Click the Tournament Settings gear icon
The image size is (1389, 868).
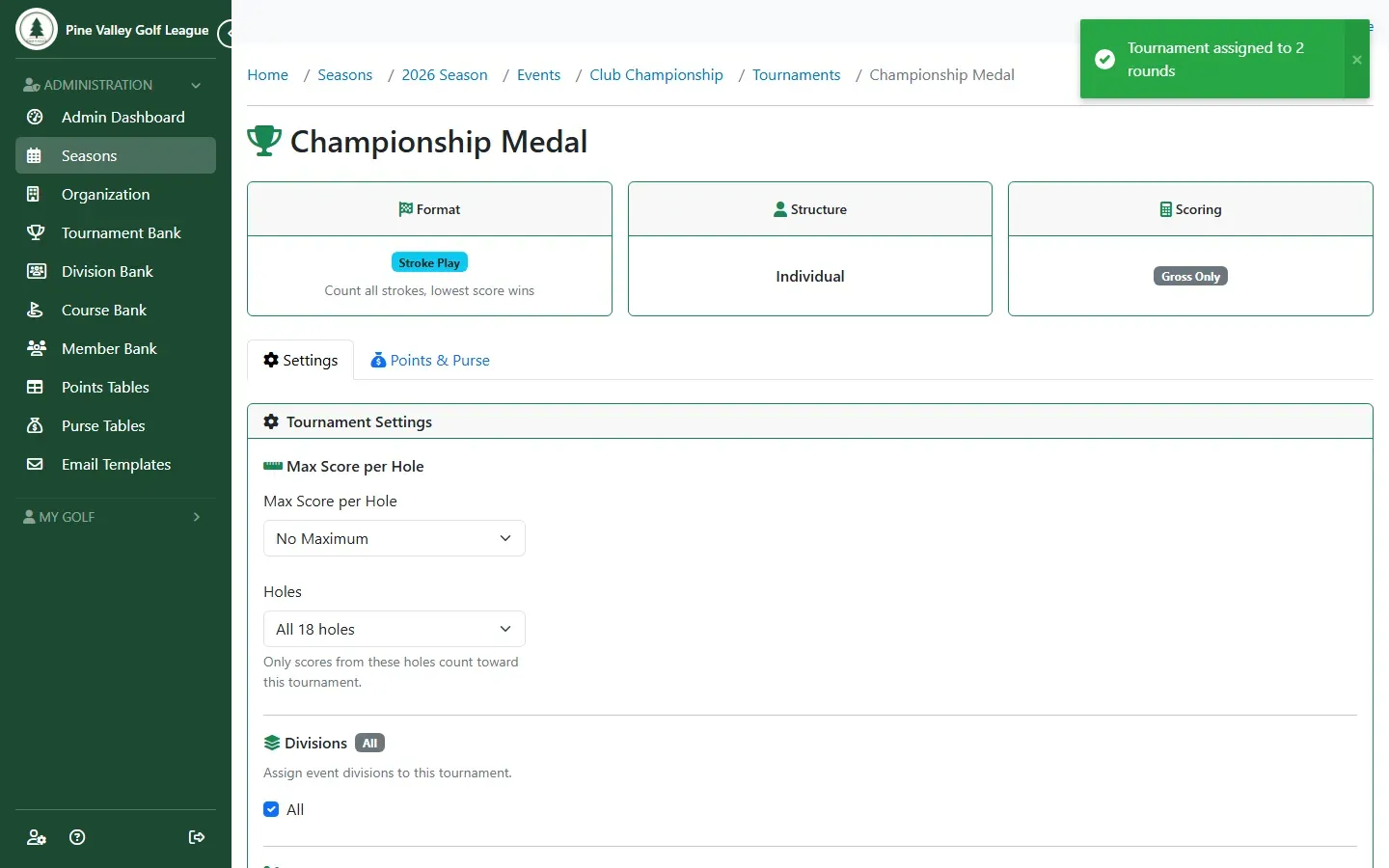(271, 421)
